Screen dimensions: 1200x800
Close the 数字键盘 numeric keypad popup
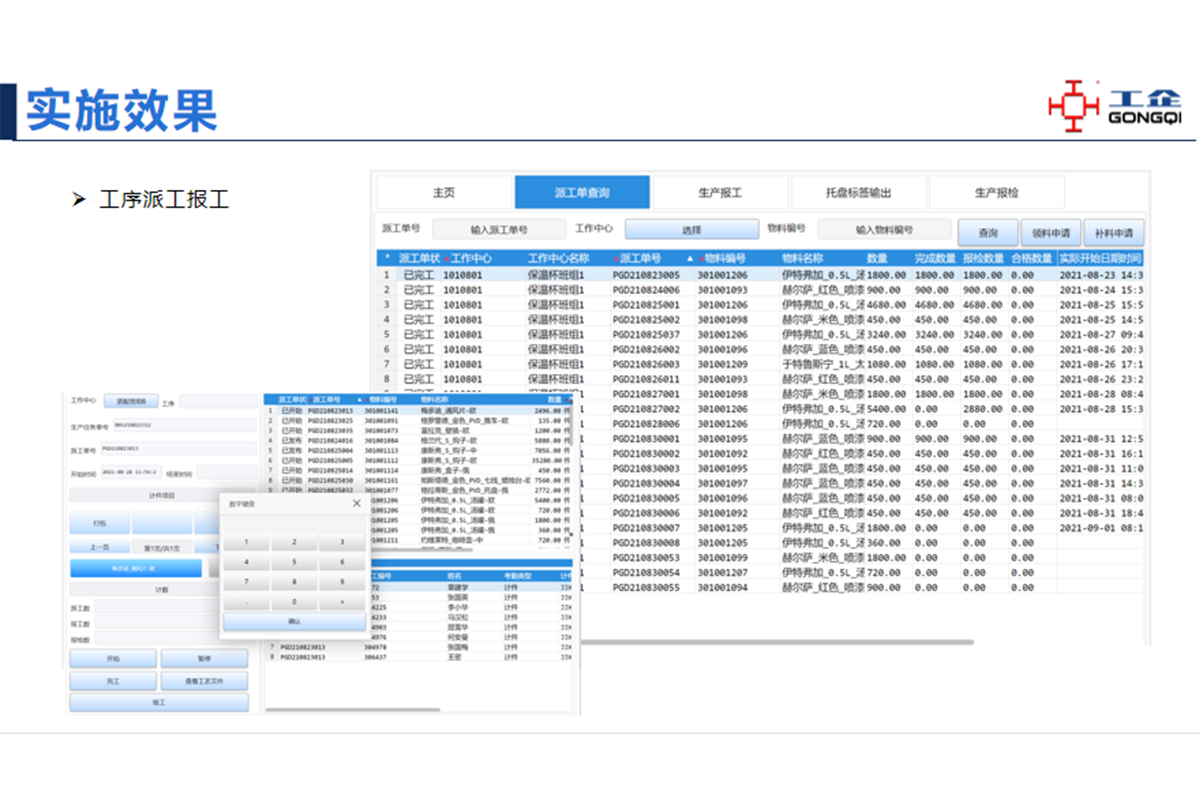pos(356,504)
